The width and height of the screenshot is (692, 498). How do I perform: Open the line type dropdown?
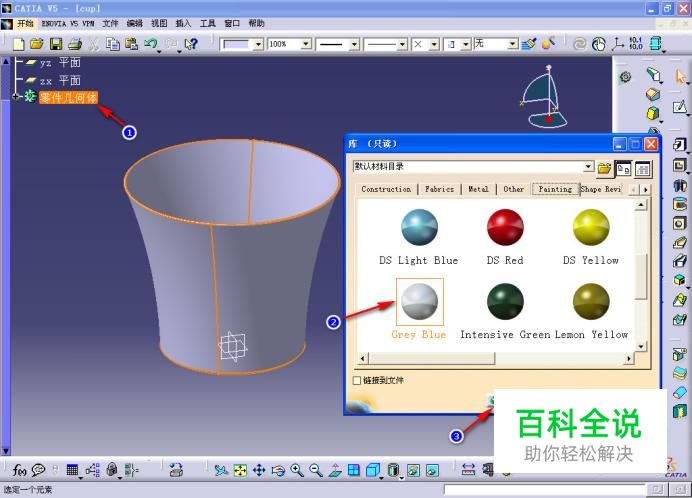(402, 44)
